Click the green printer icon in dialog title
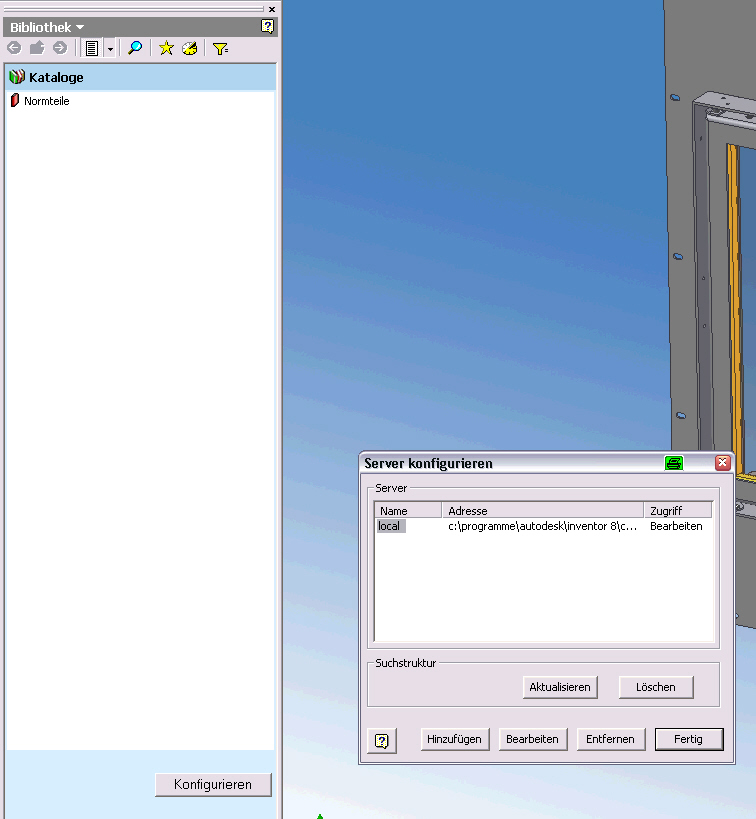The width and height of the screenshot is (756, 819). [674, 463]
